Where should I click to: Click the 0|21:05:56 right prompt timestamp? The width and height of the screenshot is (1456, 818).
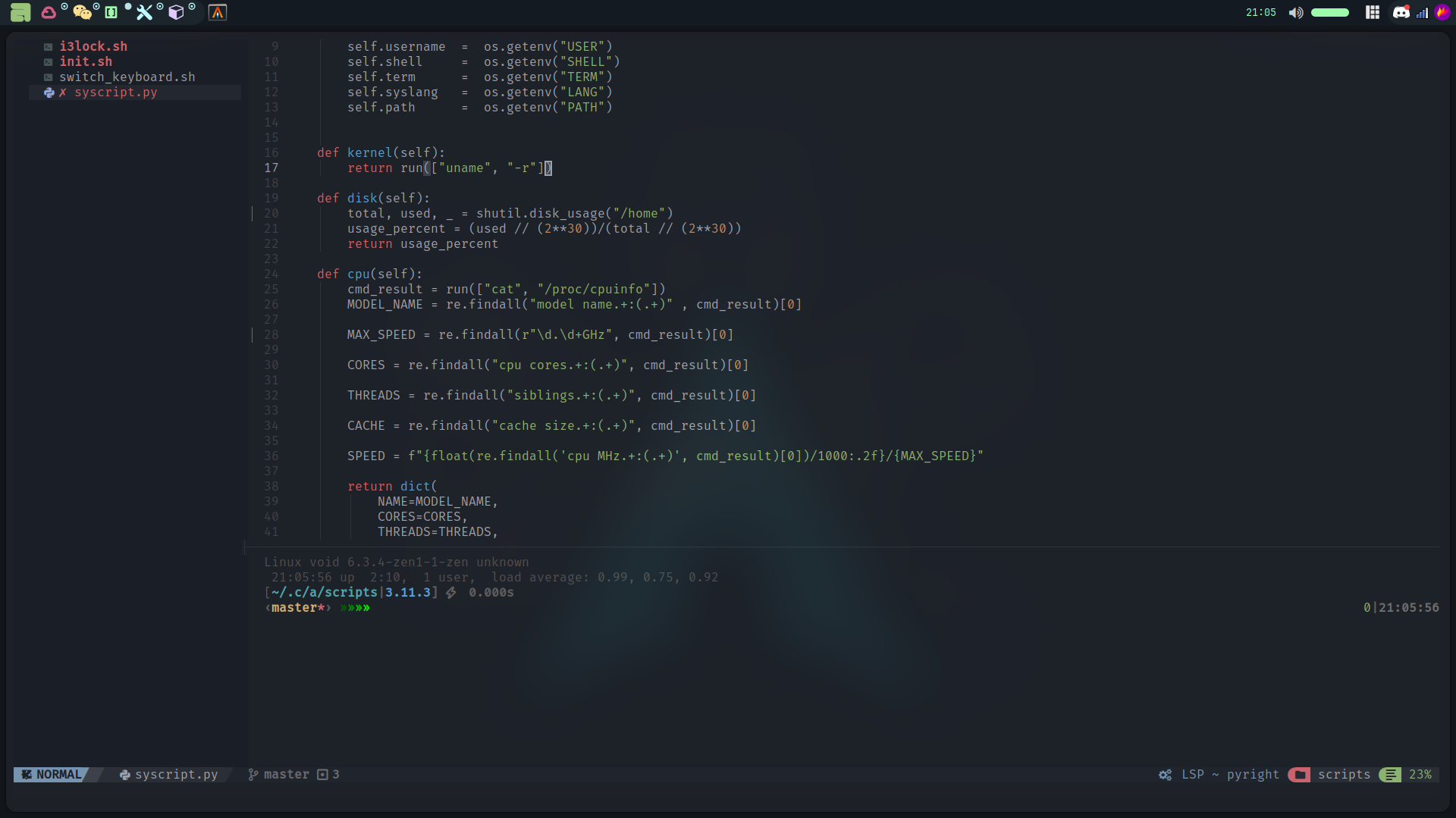click(x=1401, y=607)
